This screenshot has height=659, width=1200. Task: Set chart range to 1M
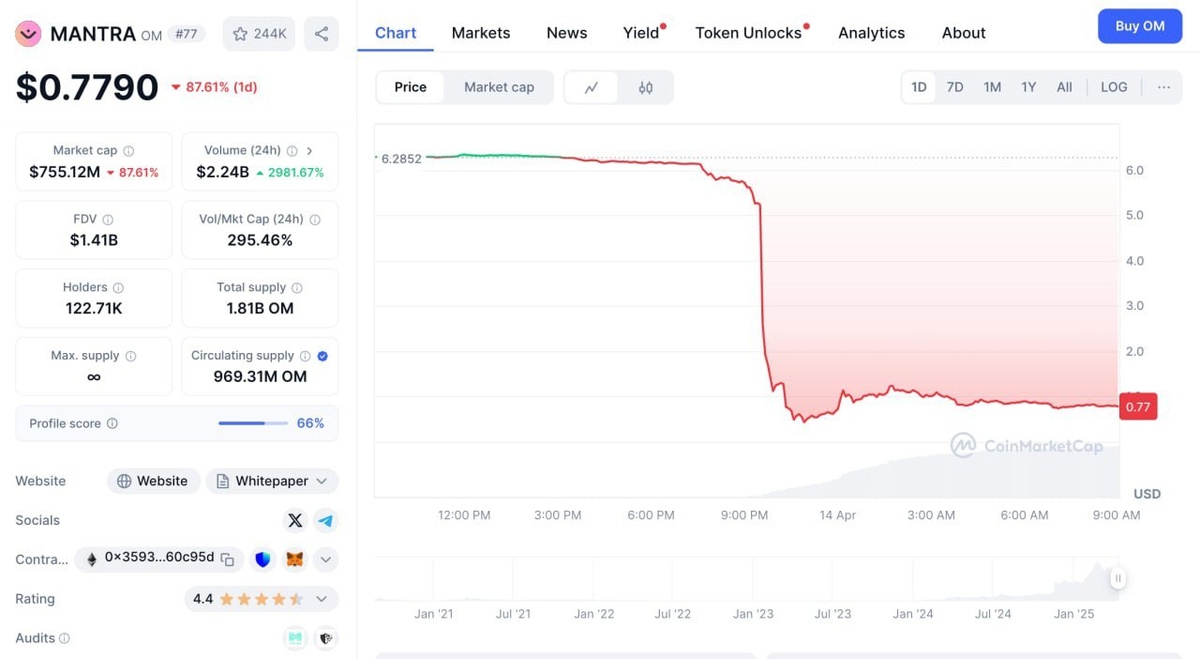coord(992,88)
